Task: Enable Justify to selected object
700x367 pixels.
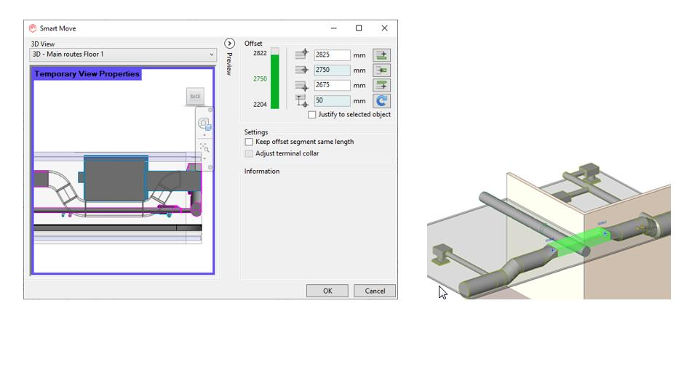Action: point(312,115)
